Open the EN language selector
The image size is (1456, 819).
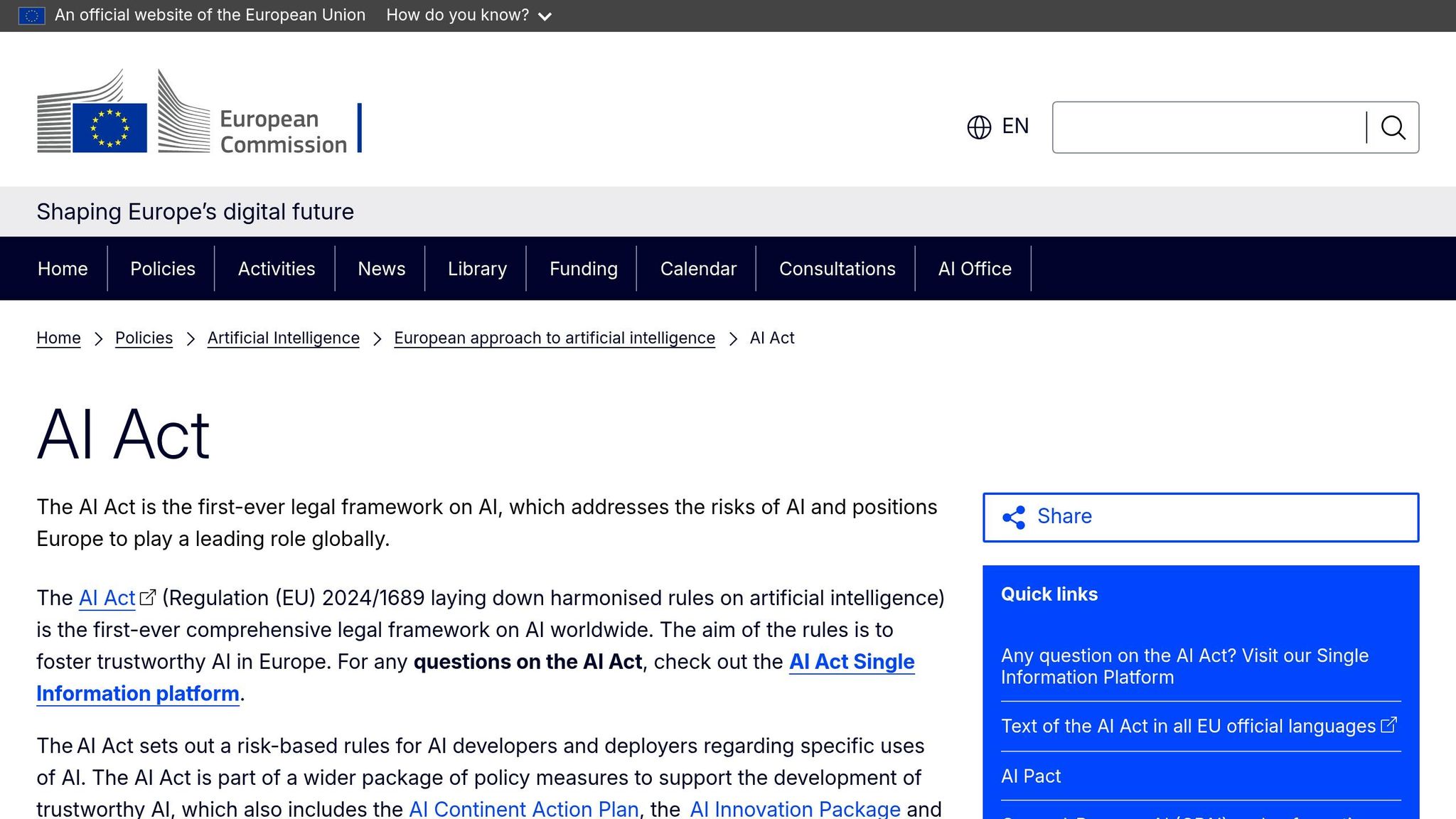coord(1015,127)
